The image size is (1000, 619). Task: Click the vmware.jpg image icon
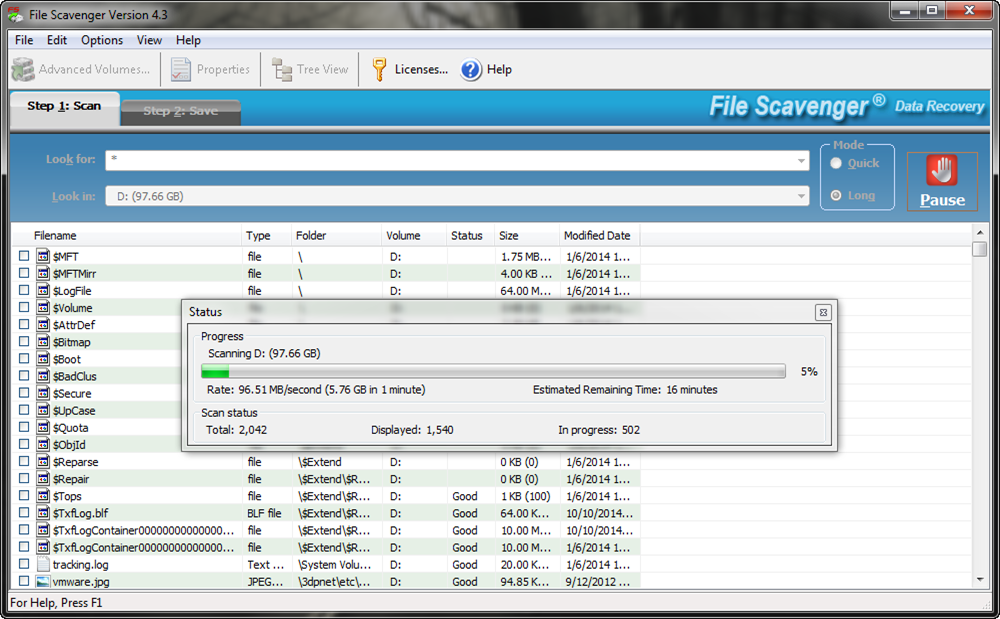click(x=43, y=581)
